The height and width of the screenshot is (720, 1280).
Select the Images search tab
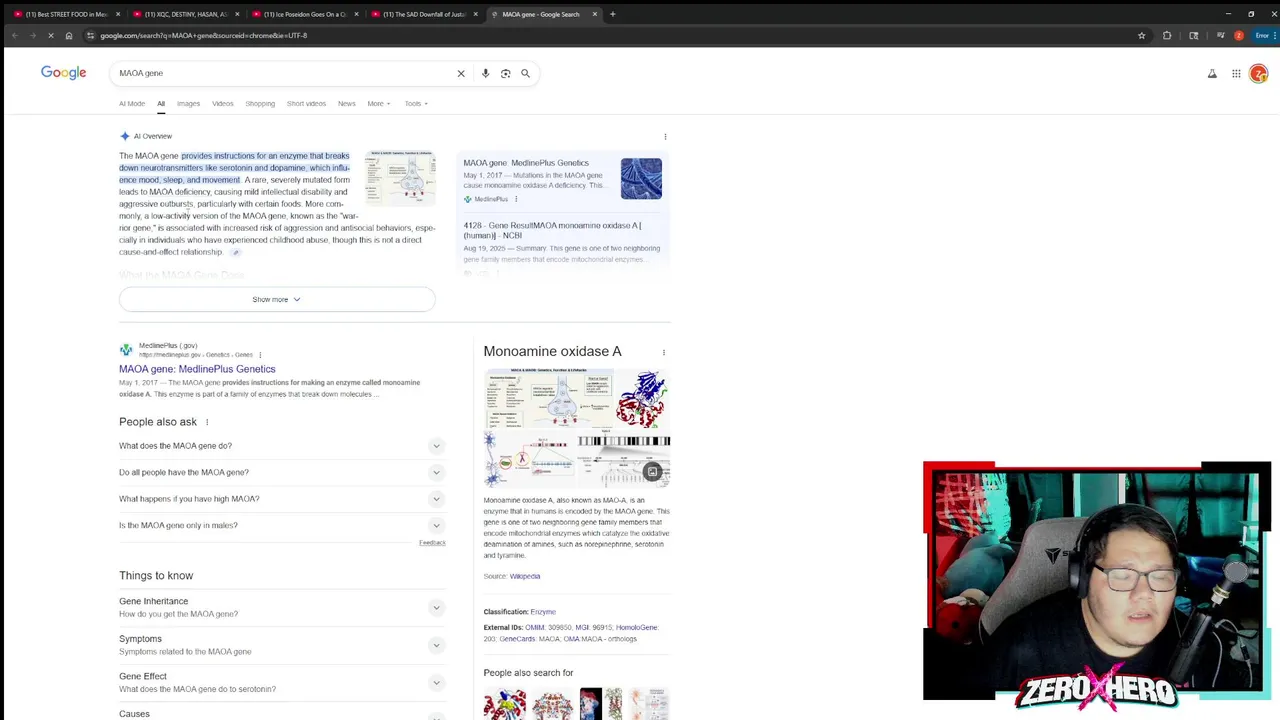(x=188, y=103)
